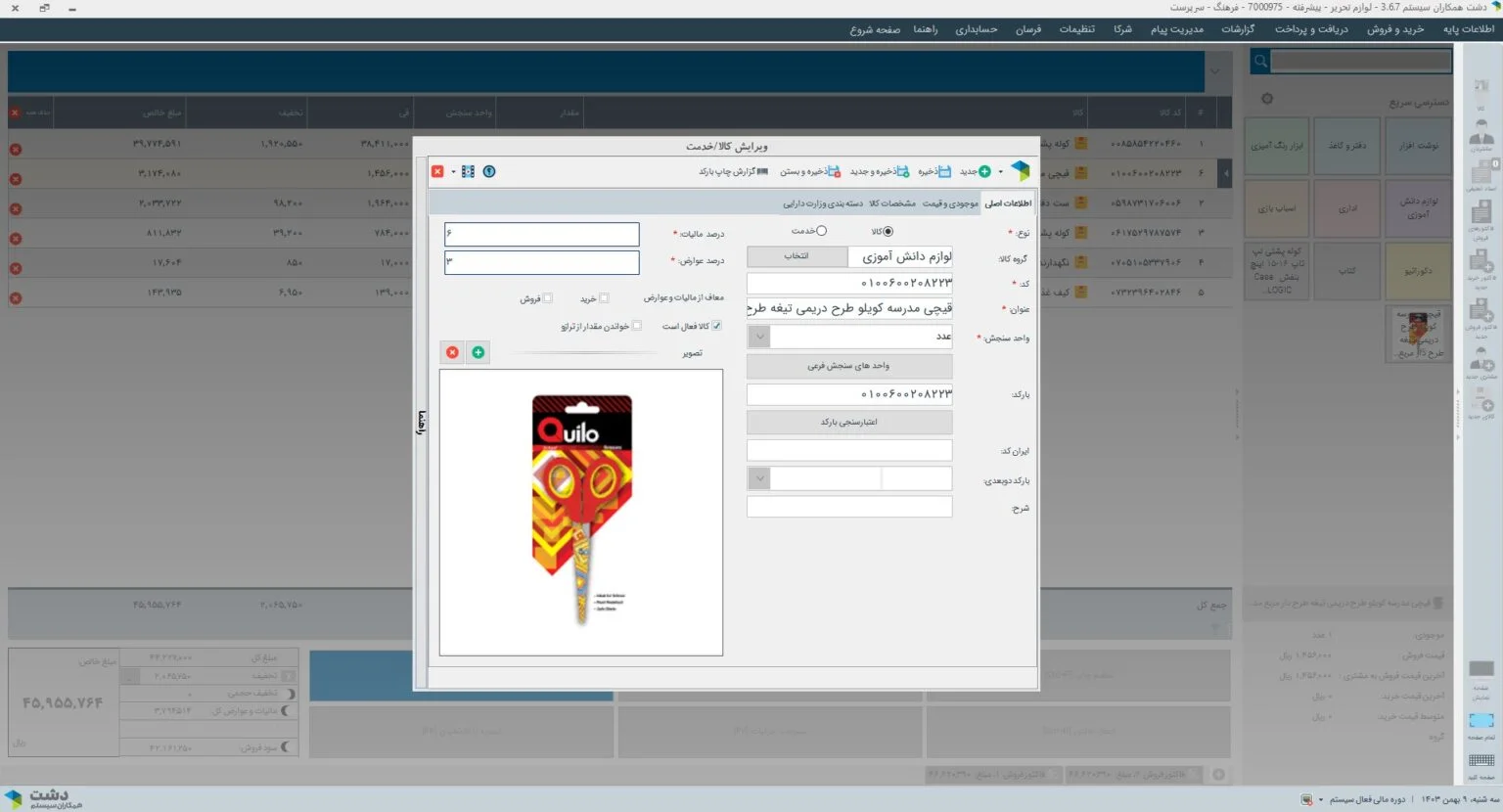Click the status bar icon near fiscal period
This screenshot has height=812, width=1503.
1306,799
